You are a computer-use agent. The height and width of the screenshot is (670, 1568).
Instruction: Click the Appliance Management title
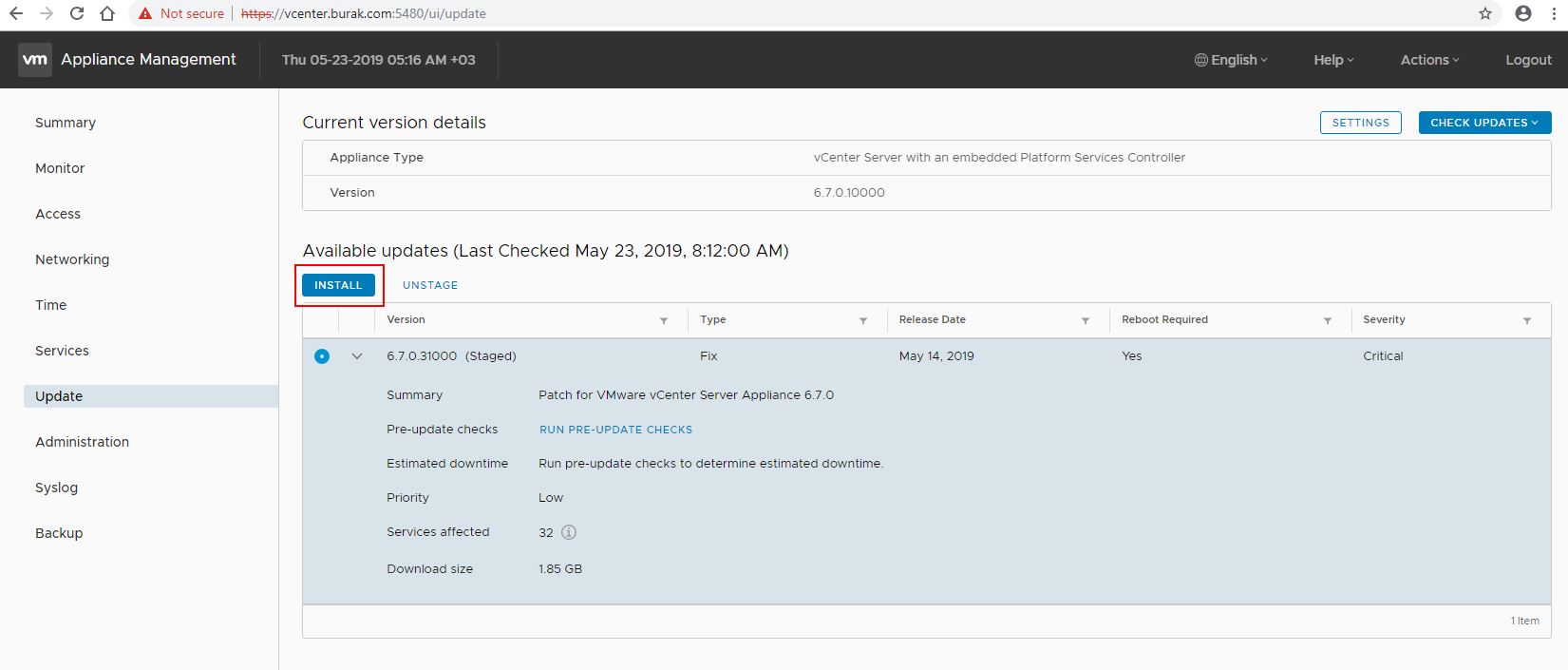click(x=148, y=59)
